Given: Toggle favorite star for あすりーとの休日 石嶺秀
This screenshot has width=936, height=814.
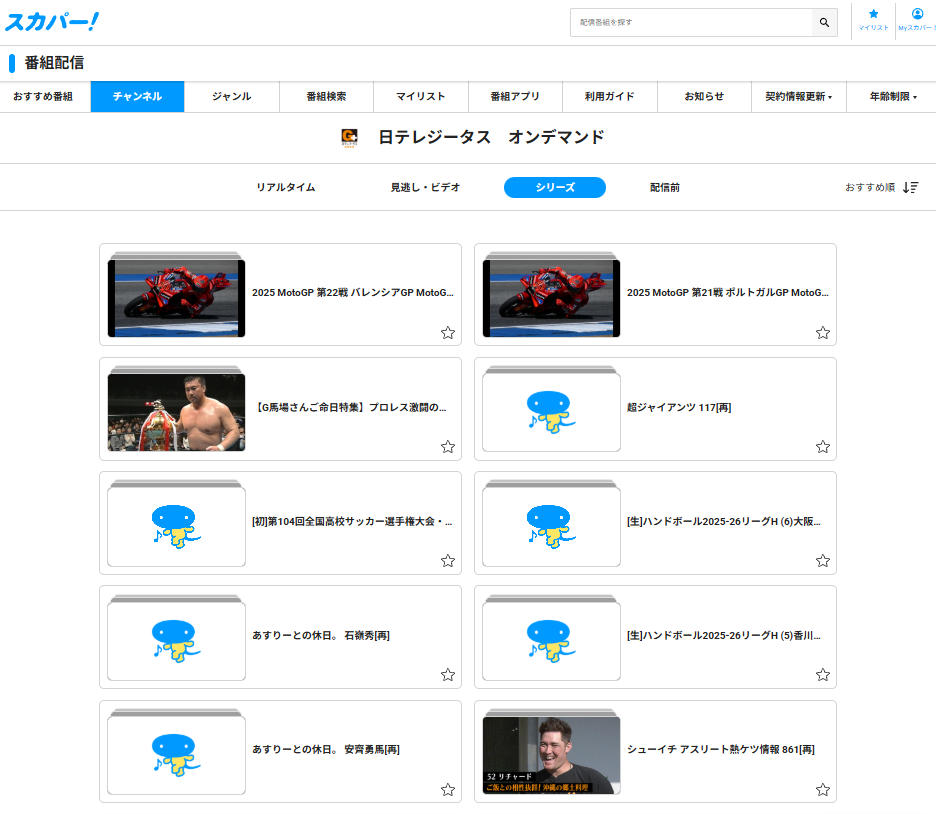Looking at the screenshot, I should (x=448, y=675).
